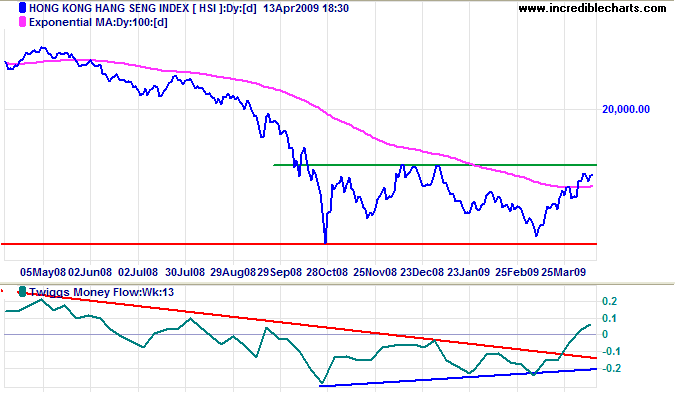
Task: Click the red horizontal support line
Action: coord(299,244)
